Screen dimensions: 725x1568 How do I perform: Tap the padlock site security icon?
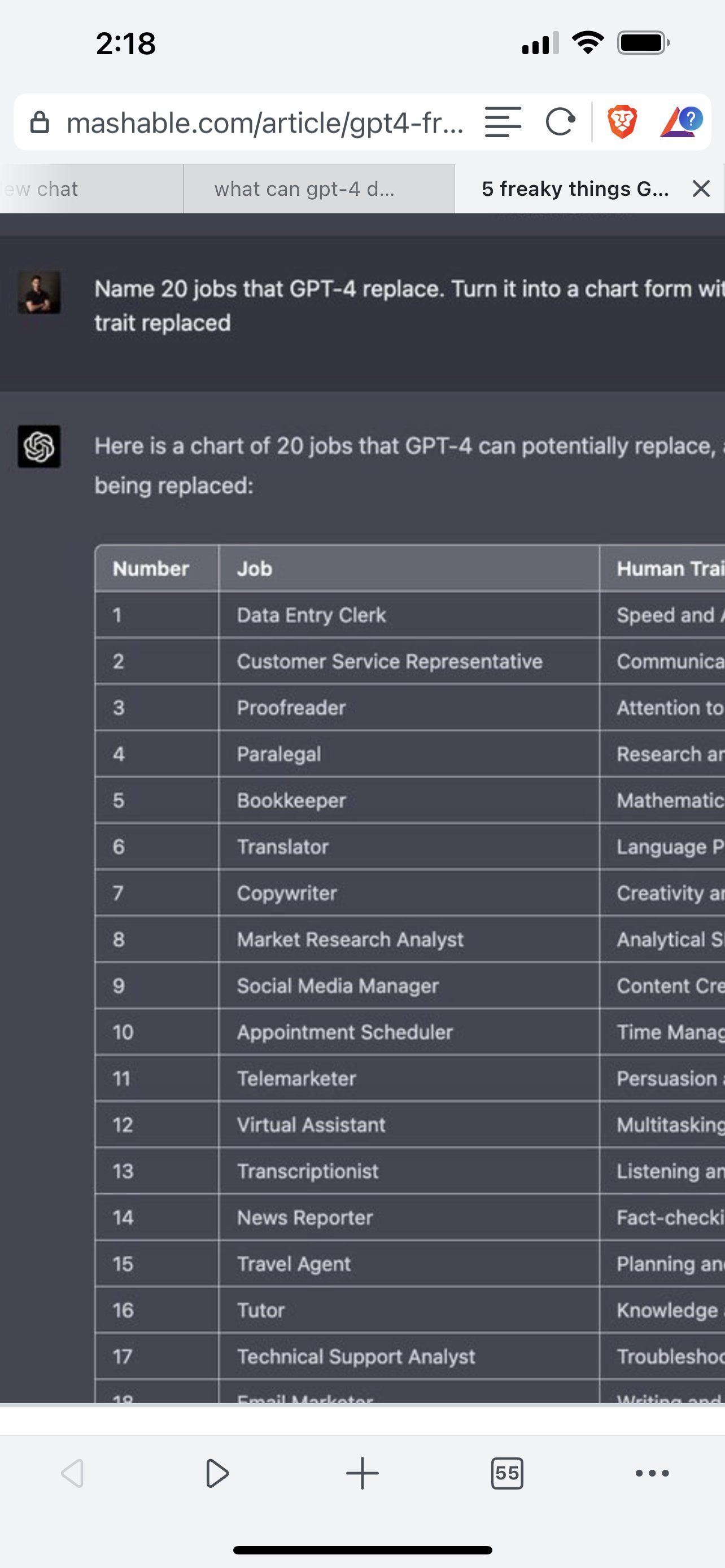[x=40, y=122]
